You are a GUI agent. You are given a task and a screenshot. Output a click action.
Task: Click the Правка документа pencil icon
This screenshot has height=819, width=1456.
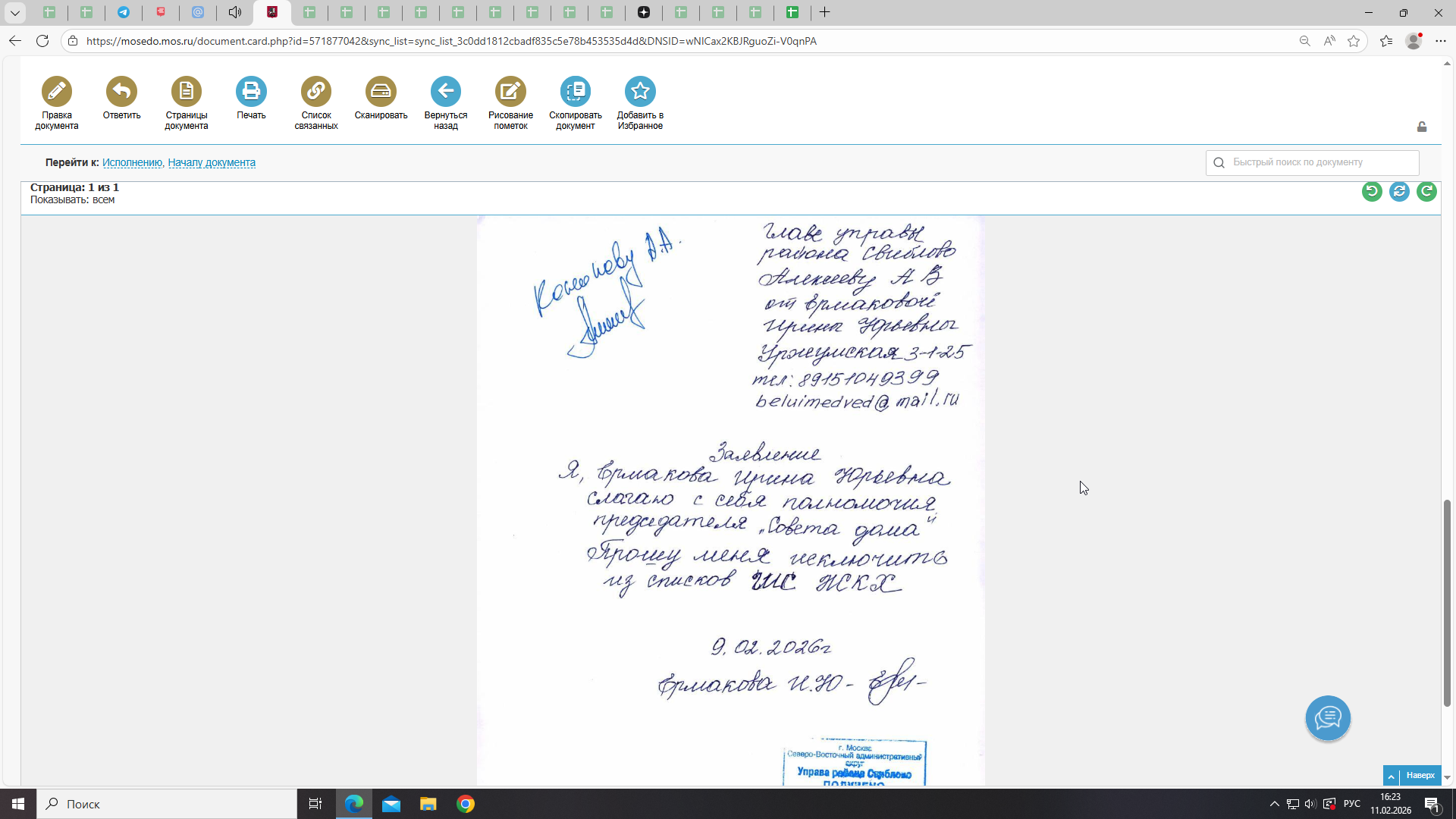pyautogui.click(x=57, y=92)
